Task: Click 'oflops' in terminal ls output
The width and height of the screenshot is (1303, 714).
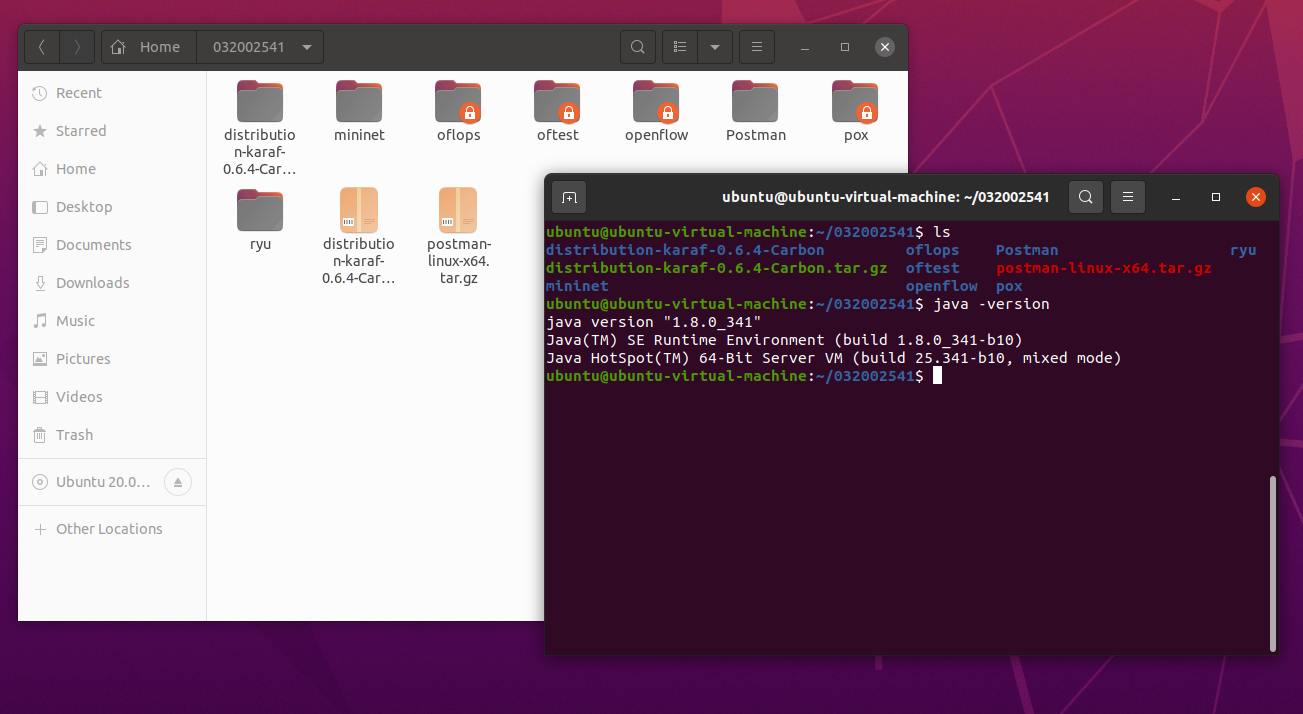Action: pos(933,250)
